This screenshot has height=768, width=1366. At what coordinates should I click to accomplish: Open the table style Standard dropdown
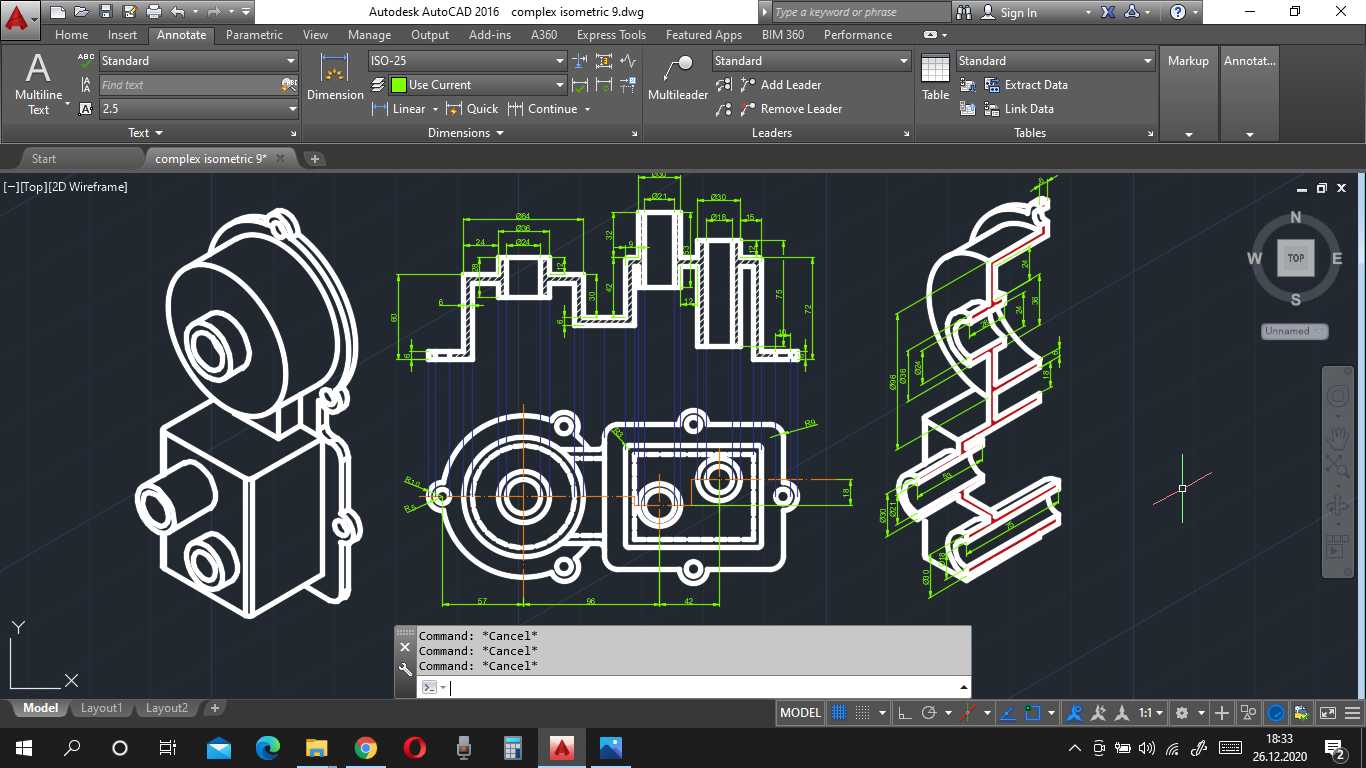point(1056,61)
